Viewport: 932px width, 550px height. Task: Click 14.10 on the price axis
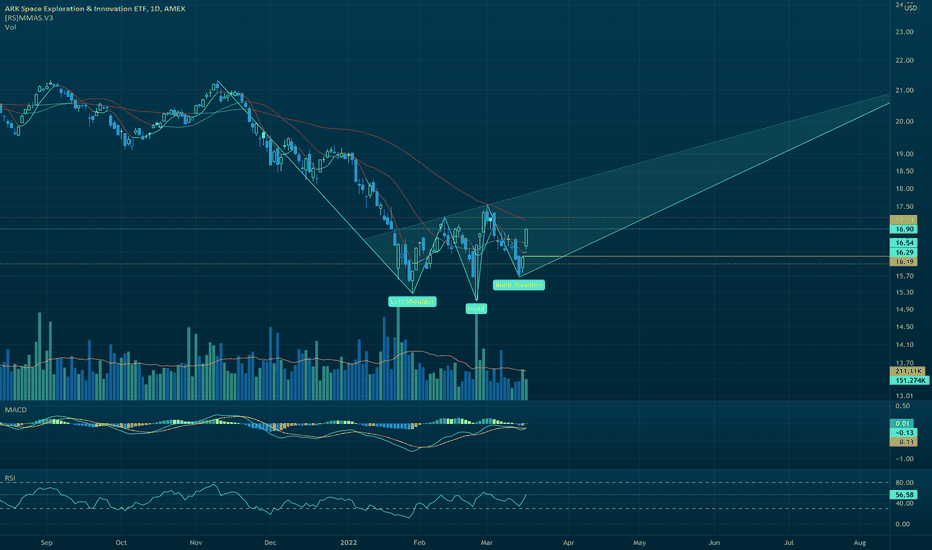tap(904, 345)
